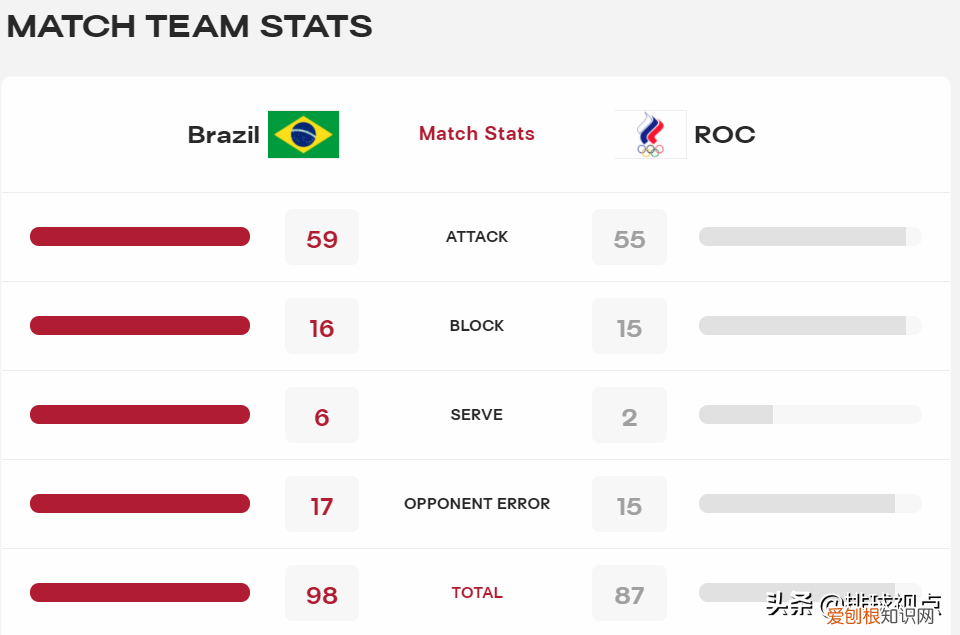Select the Match Stats tab
The width and height of the screenshot is (960, 635).
[x=477, y=133]
